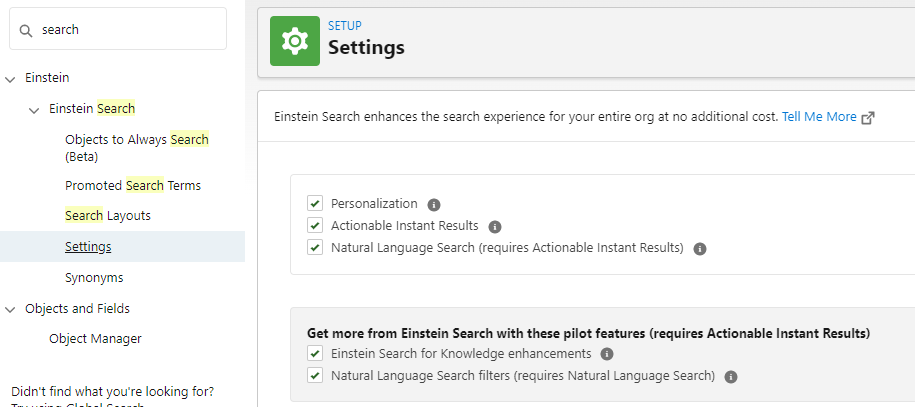Collapse the Einstein Search subsection
Image resolution: width=915 pixels, height=407 pixels.
click(x=35, y=109)
